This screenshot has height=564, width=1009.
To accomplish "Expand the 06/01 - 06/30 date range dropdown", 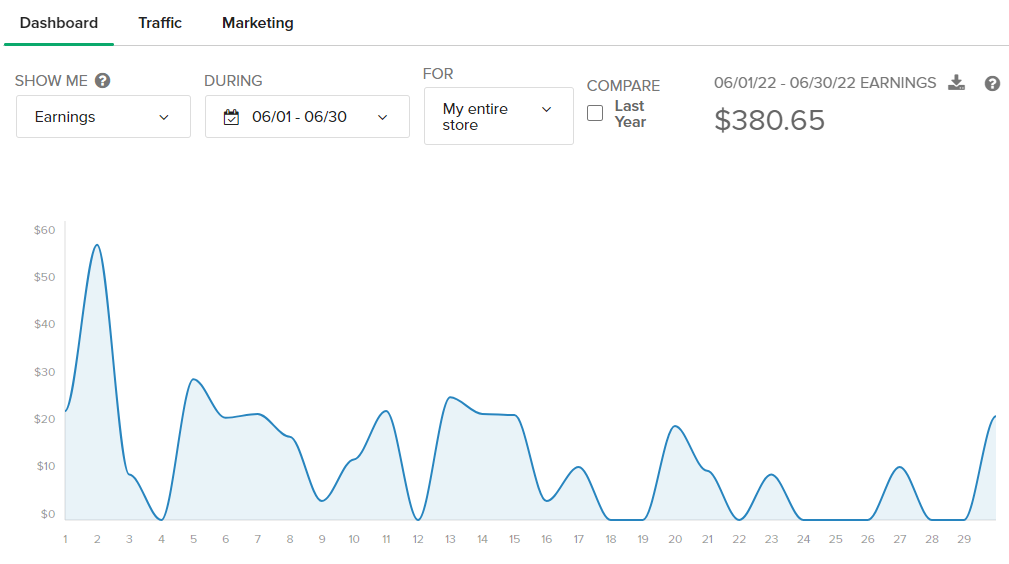I will coord(307,117).
